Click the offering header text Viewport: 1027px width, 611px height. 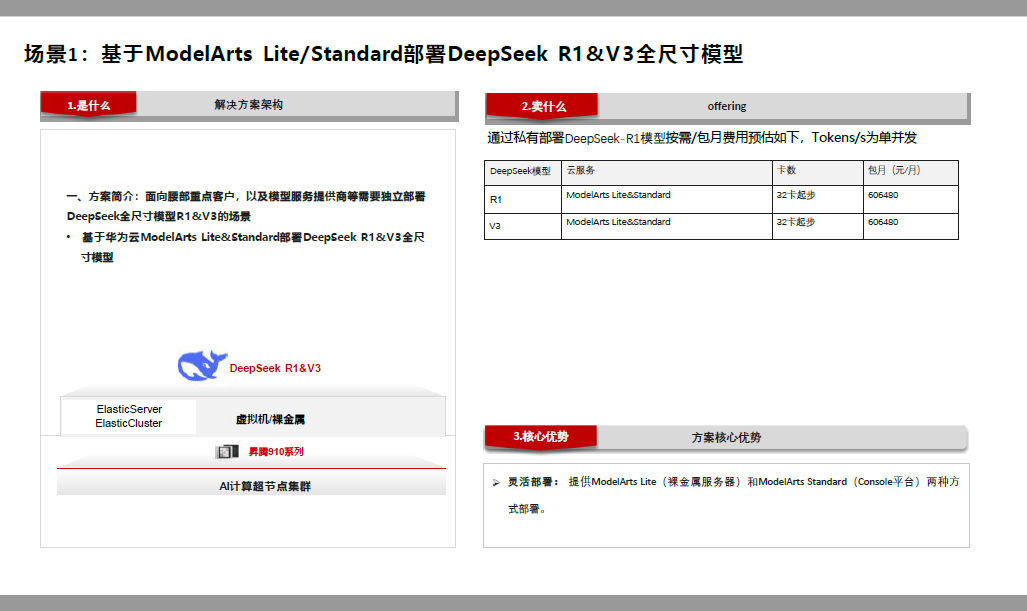[726, 106]
